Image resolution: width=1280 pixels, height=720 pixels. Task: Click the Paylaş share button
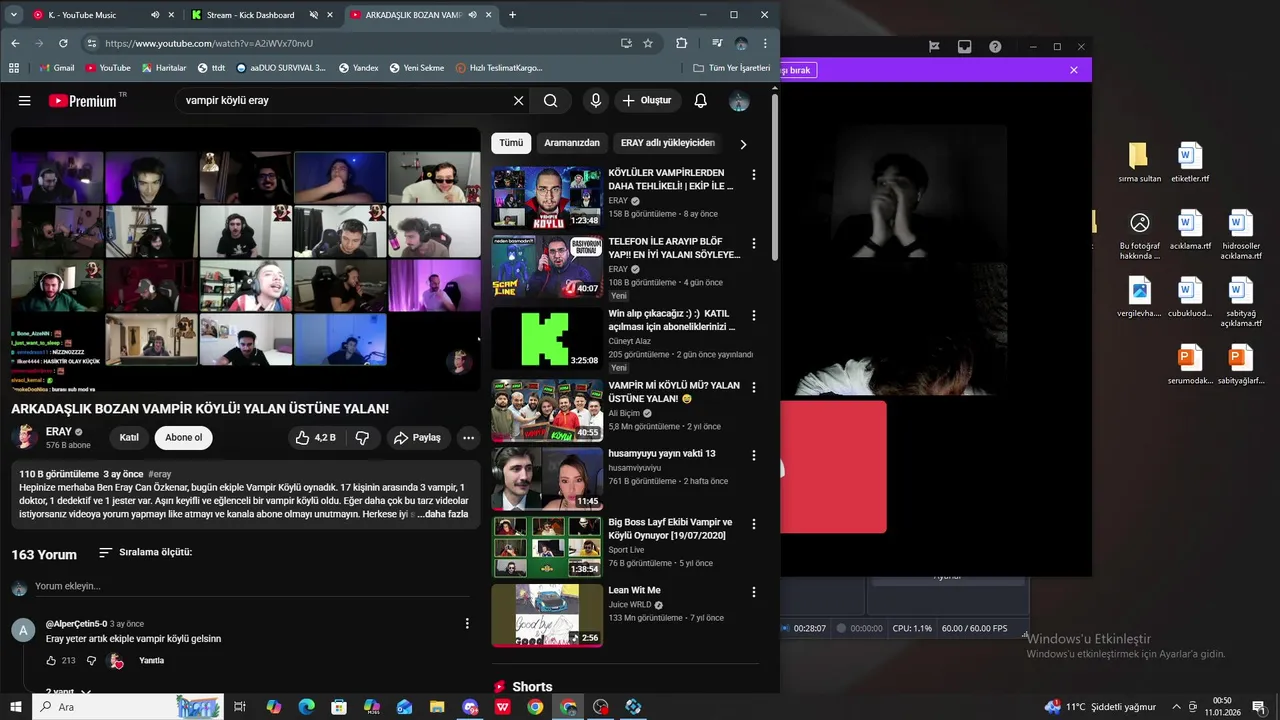click(417, 438)
